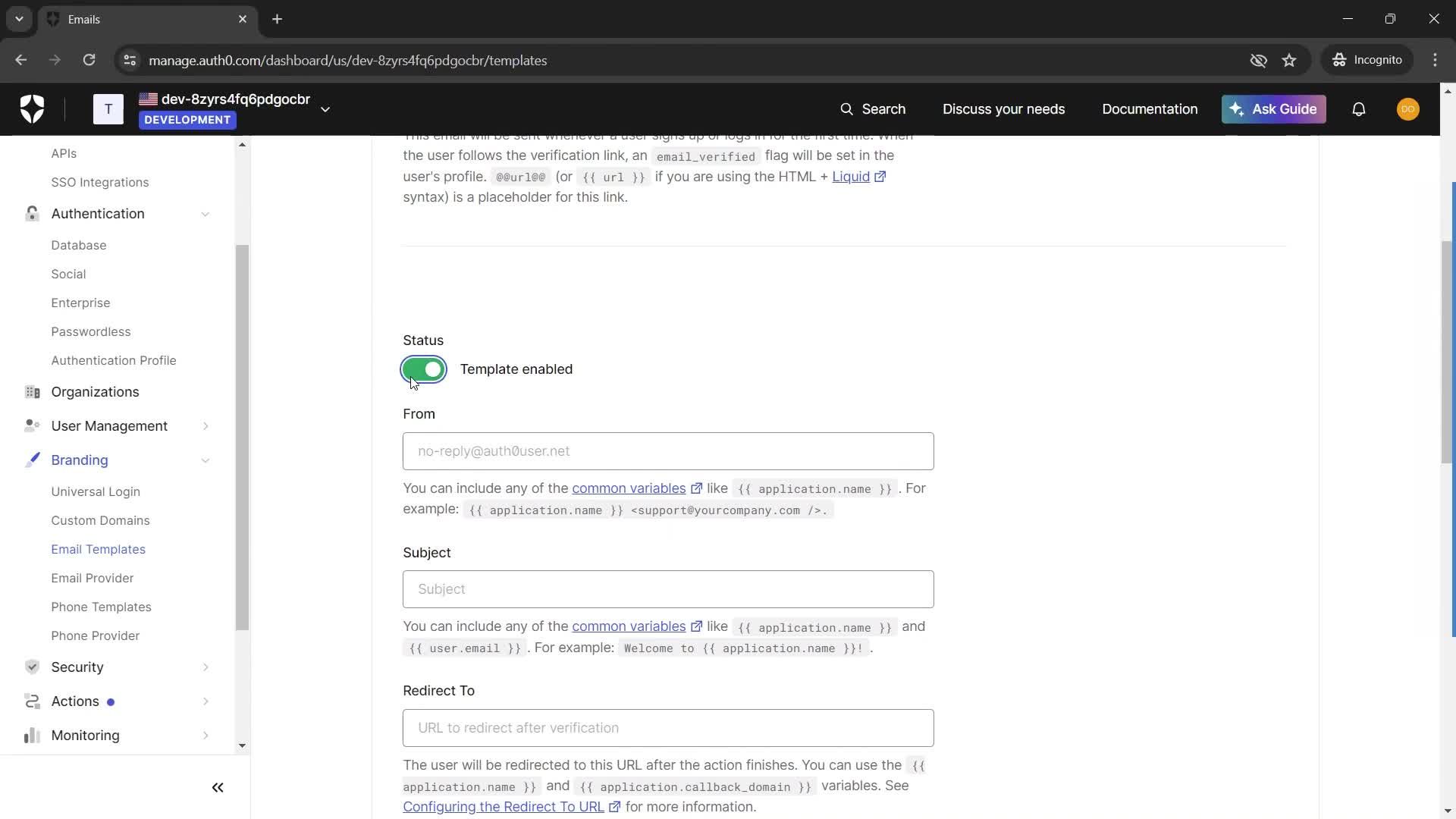The height and width of the screenshot is (819, 1456).
Task: Open SSO Integrations in sidebar
Action: click(100, 182)
